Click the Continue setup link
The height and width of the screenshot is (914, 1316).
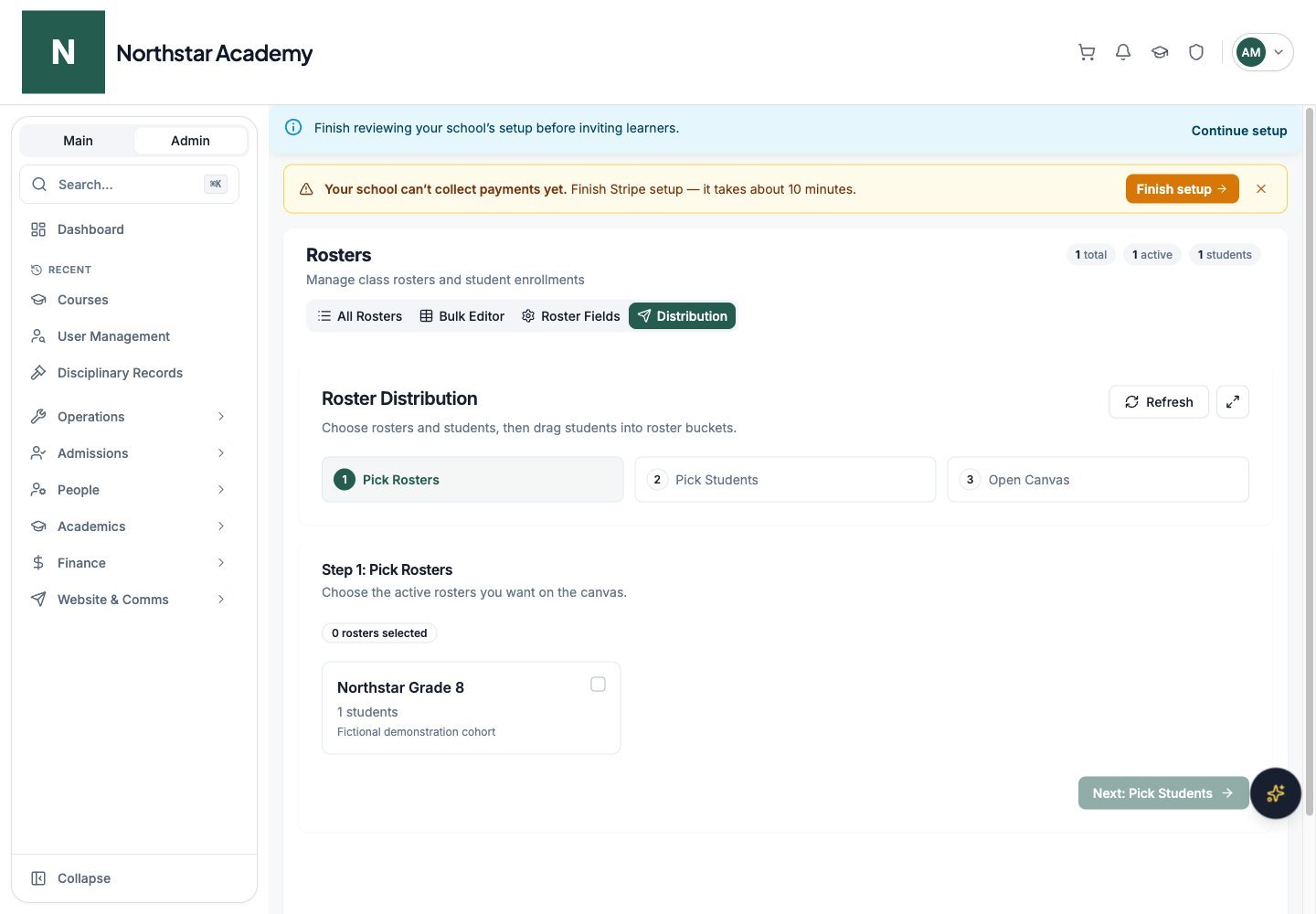(x=1239, y=131)
